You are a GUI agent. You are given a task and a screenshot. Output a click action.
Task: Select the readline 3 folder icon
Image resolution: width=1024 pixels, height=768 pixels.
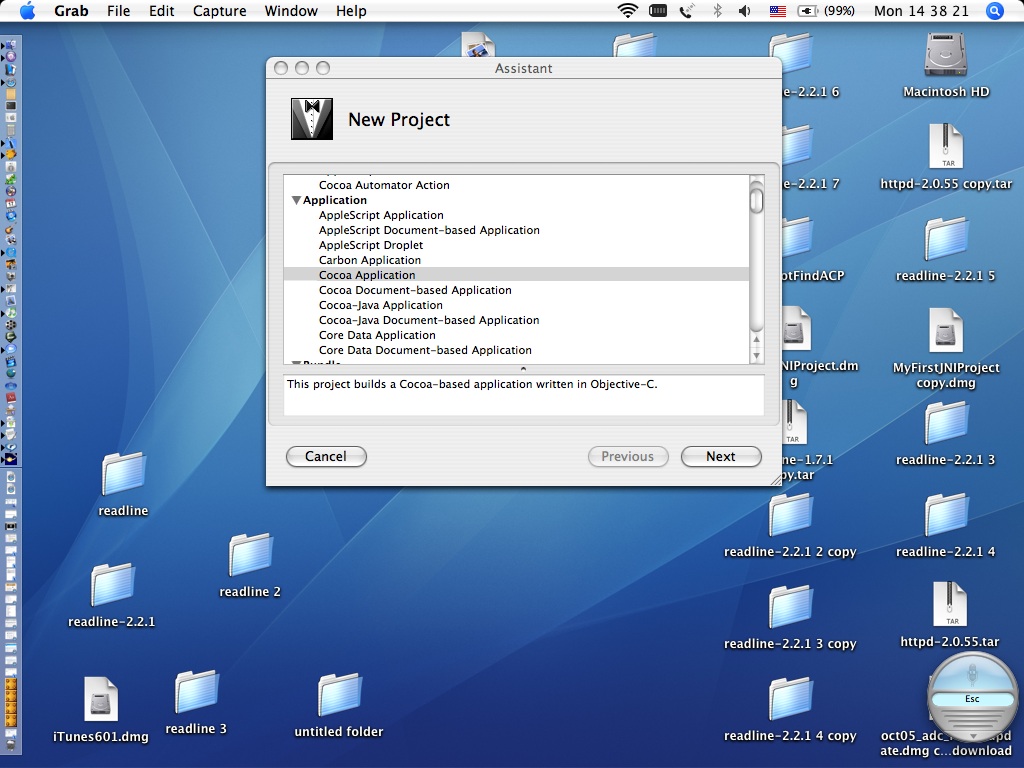196,692
